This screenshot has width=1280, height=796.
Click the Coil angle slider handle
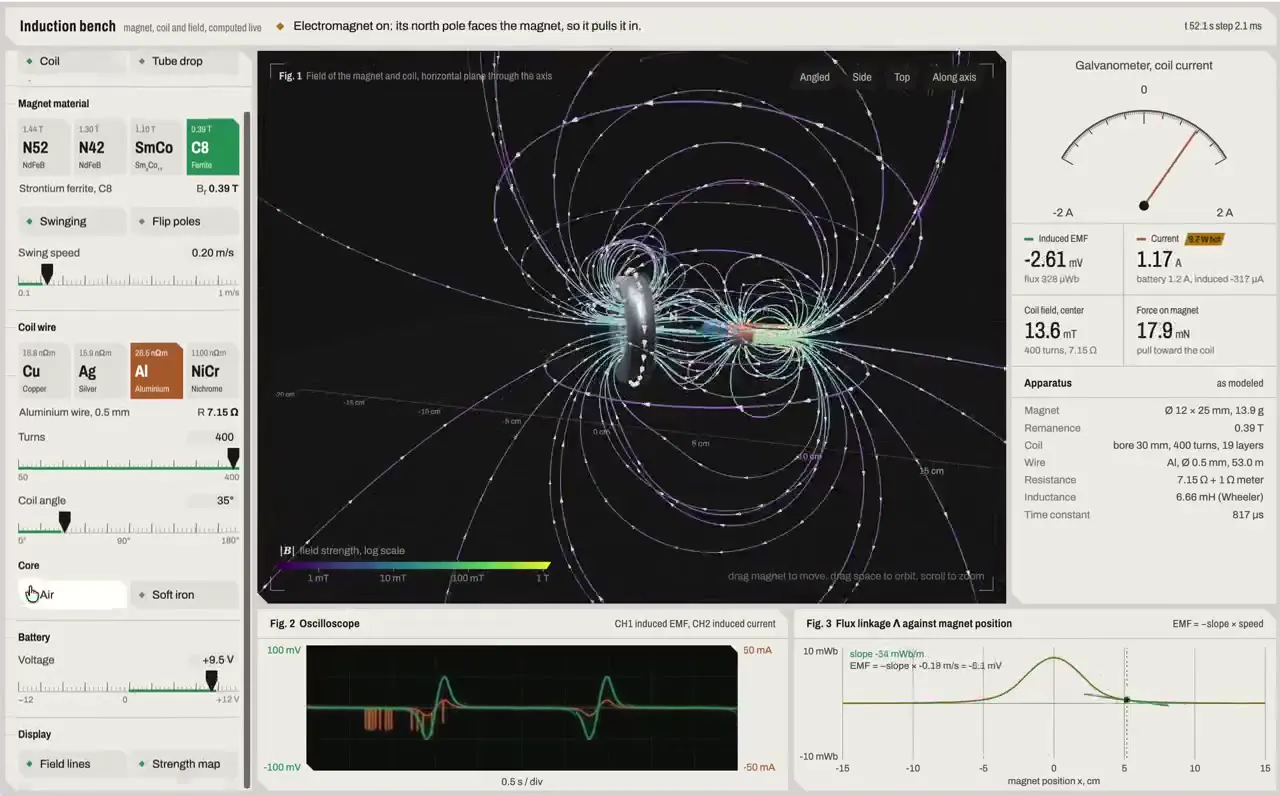(x=65, y=521)
